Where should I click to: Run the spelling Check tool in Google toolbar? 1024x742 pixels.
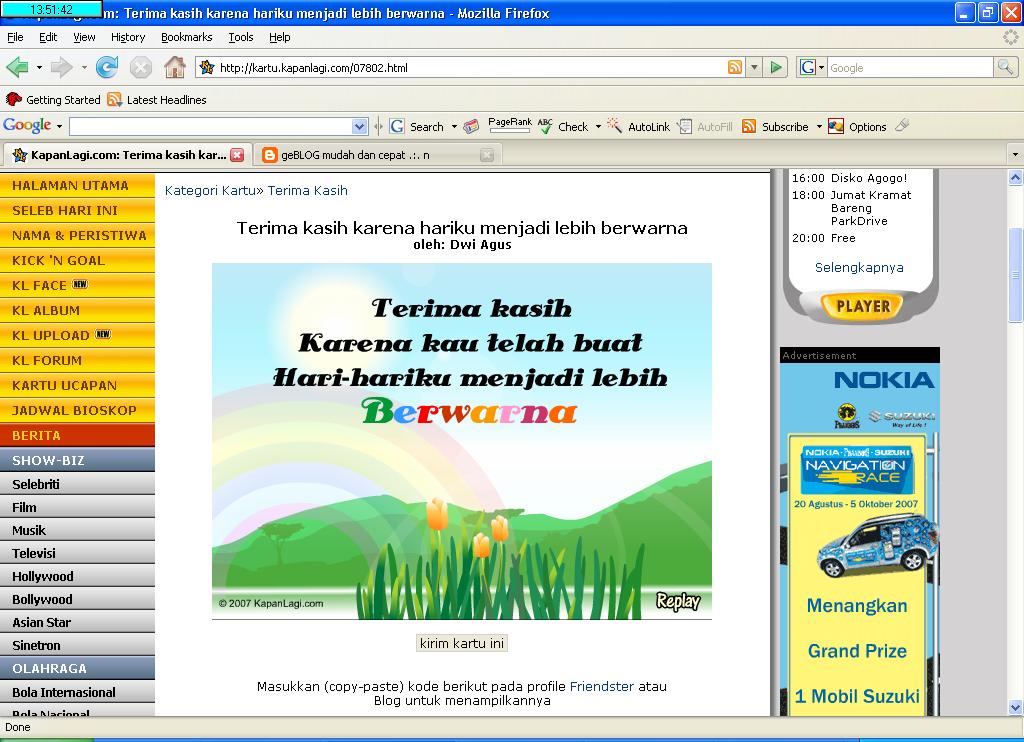click(563, 126)
